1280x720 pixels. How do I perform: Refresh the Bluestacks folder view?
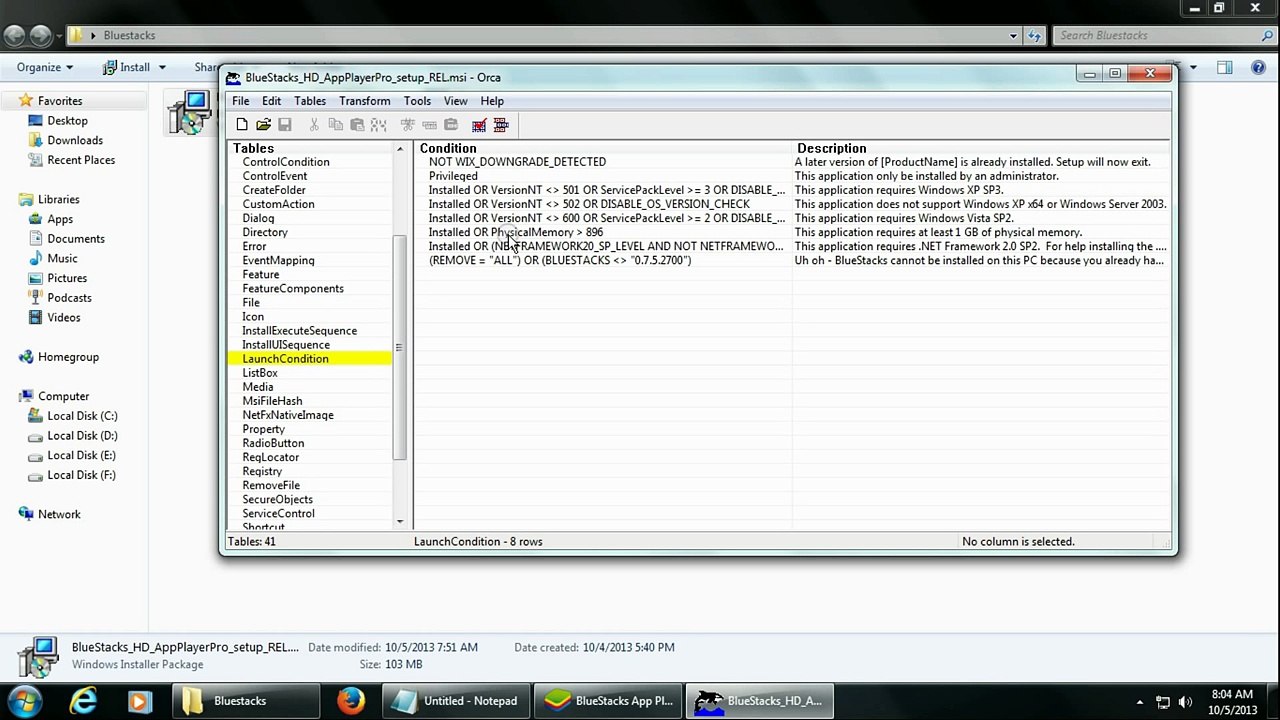coord(1034,35)
